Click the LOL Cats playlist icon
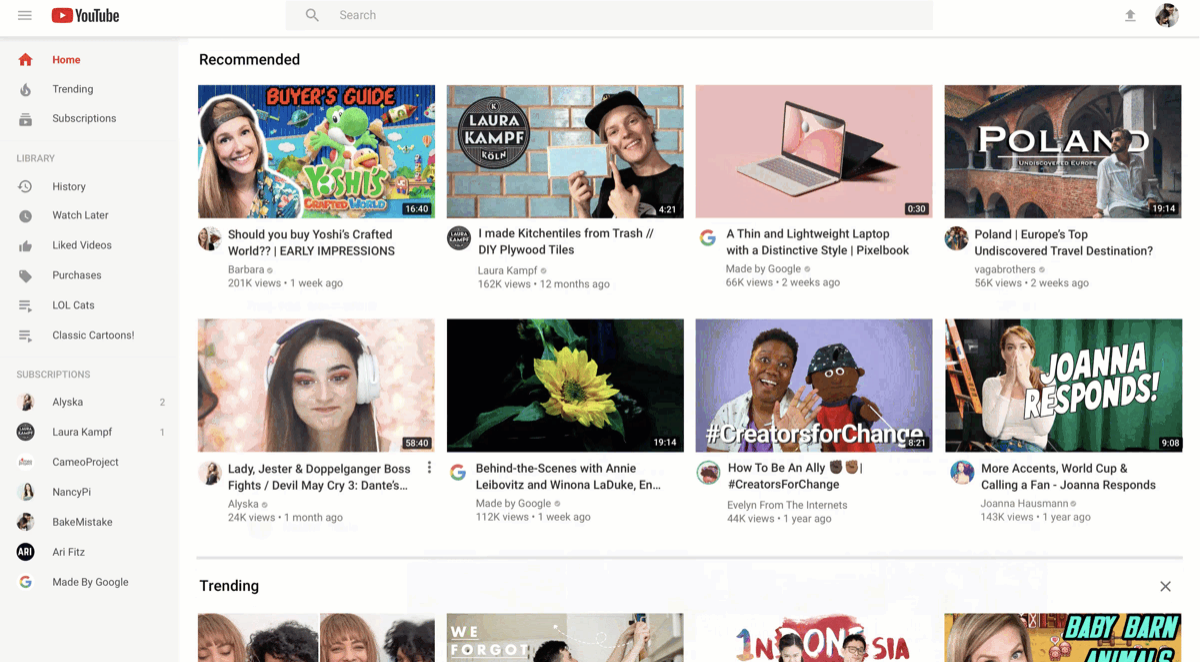The height and width of the screenshot is (662, 1200). click(25, 305)
